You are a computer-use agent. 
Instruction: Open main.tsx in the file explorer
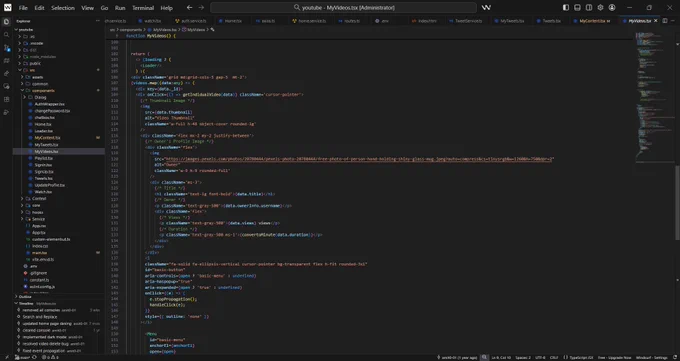[x=59, y=253]
